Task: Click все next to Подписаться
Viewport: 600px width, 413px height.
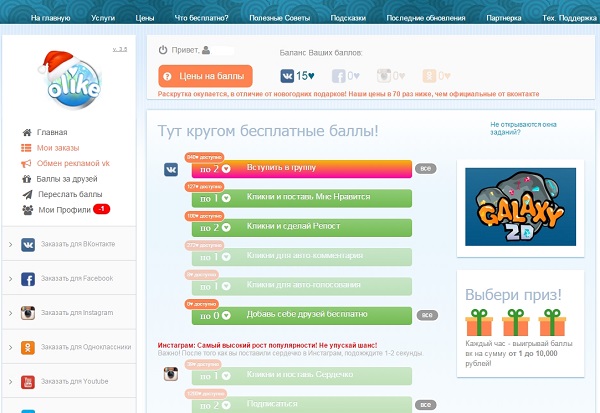Action: click(x=426, y=405)
